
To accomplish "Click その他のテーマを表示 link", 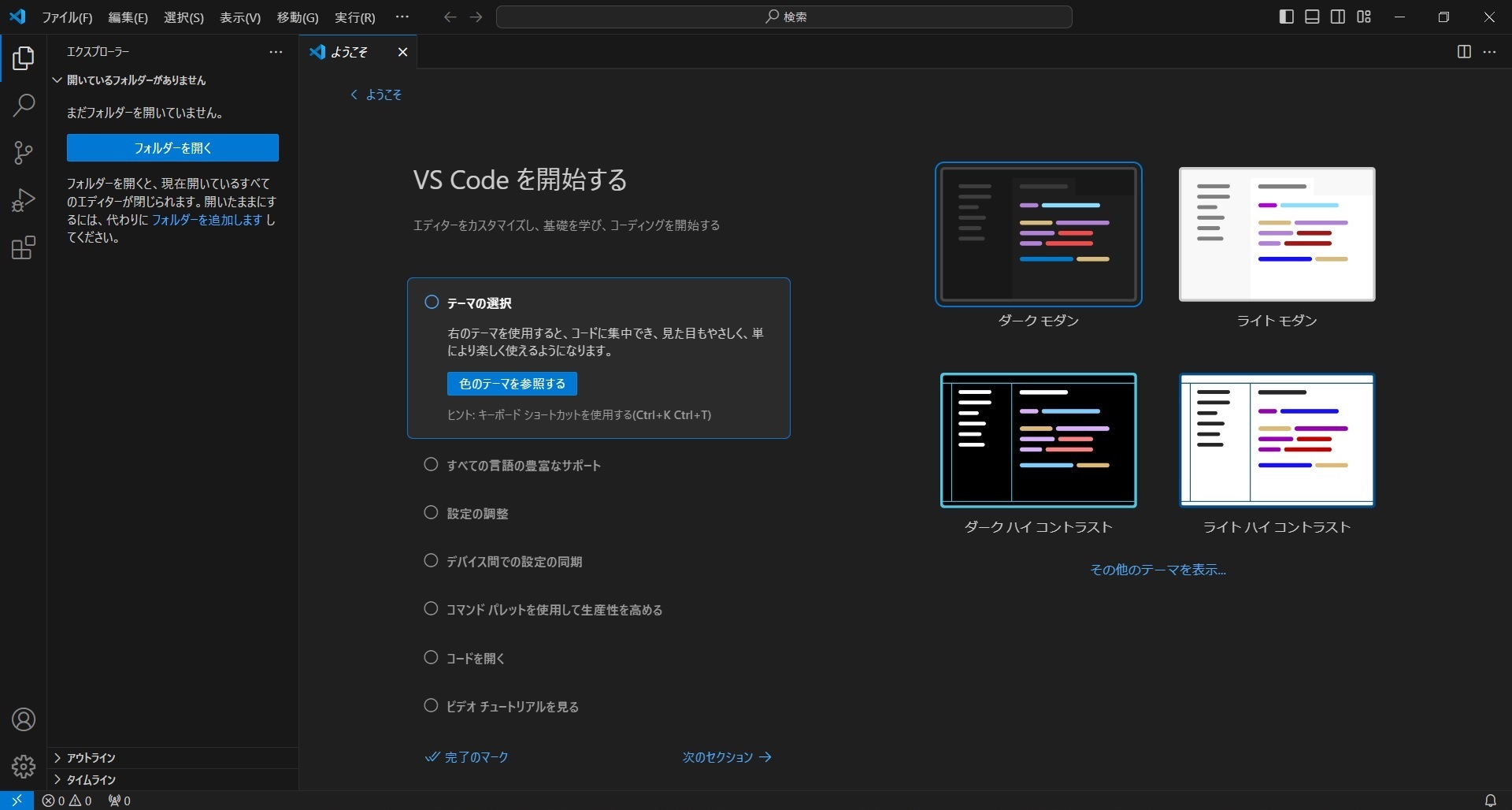I will (x=1158, y=570).
